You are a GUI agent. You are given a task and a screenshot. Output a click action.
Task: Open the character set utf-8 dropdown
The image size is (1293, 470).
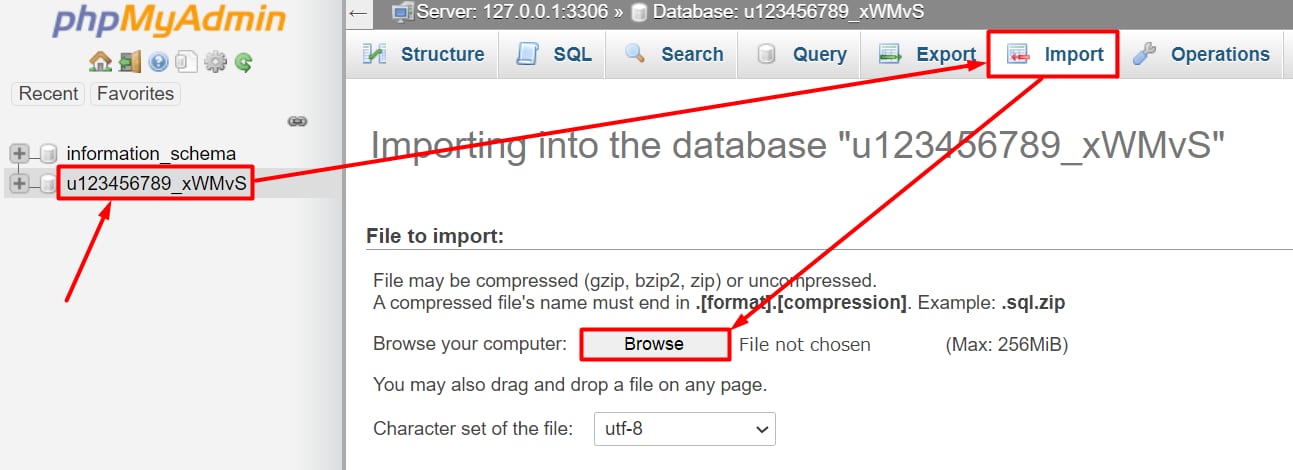(x=684, y=429)
